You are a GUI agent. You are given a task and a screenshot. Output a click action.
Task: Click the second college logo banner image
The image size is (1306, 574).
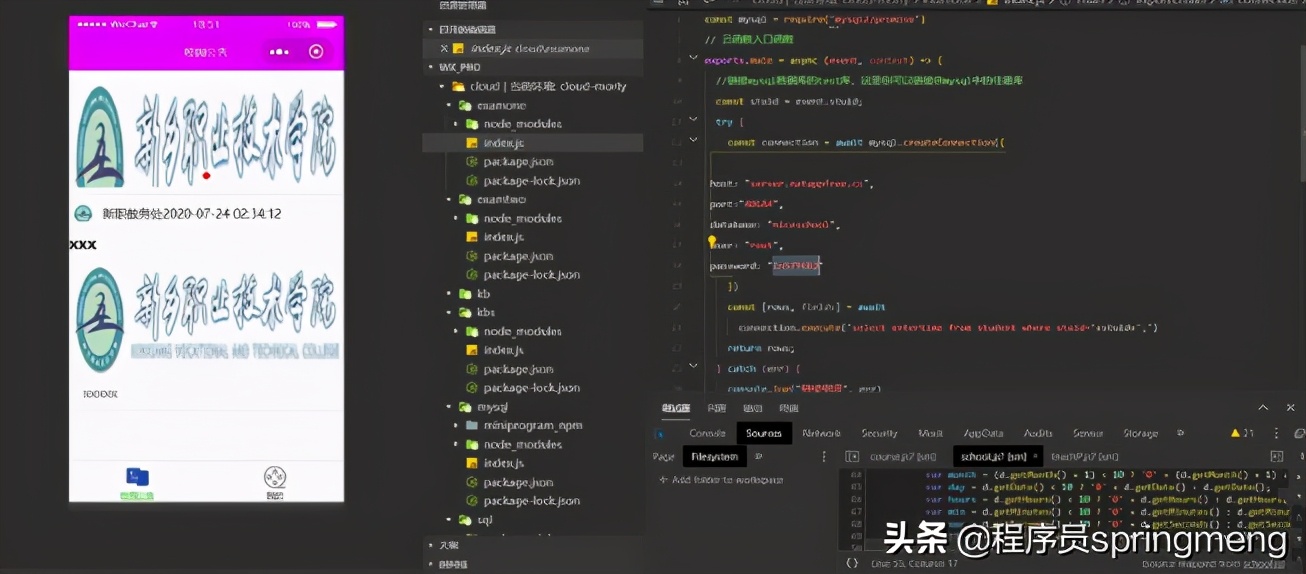pos(206,318)
